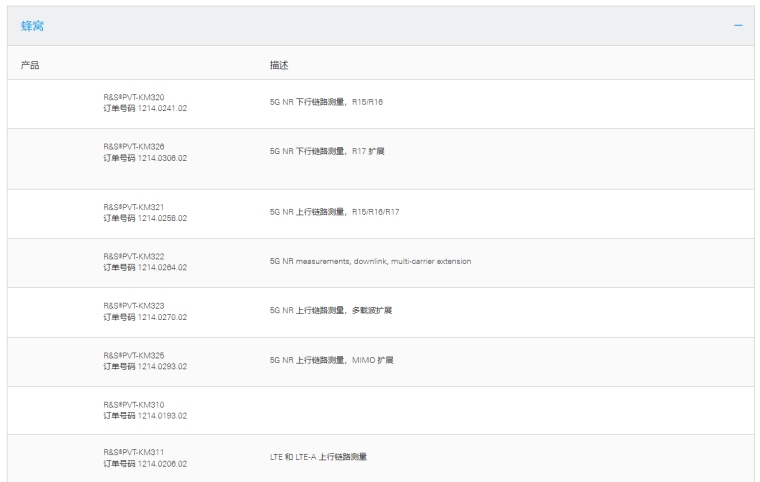Viewport: 760px width, 482px height.
Task: Click the 描述 column header
Action: [x=279, y=65]
